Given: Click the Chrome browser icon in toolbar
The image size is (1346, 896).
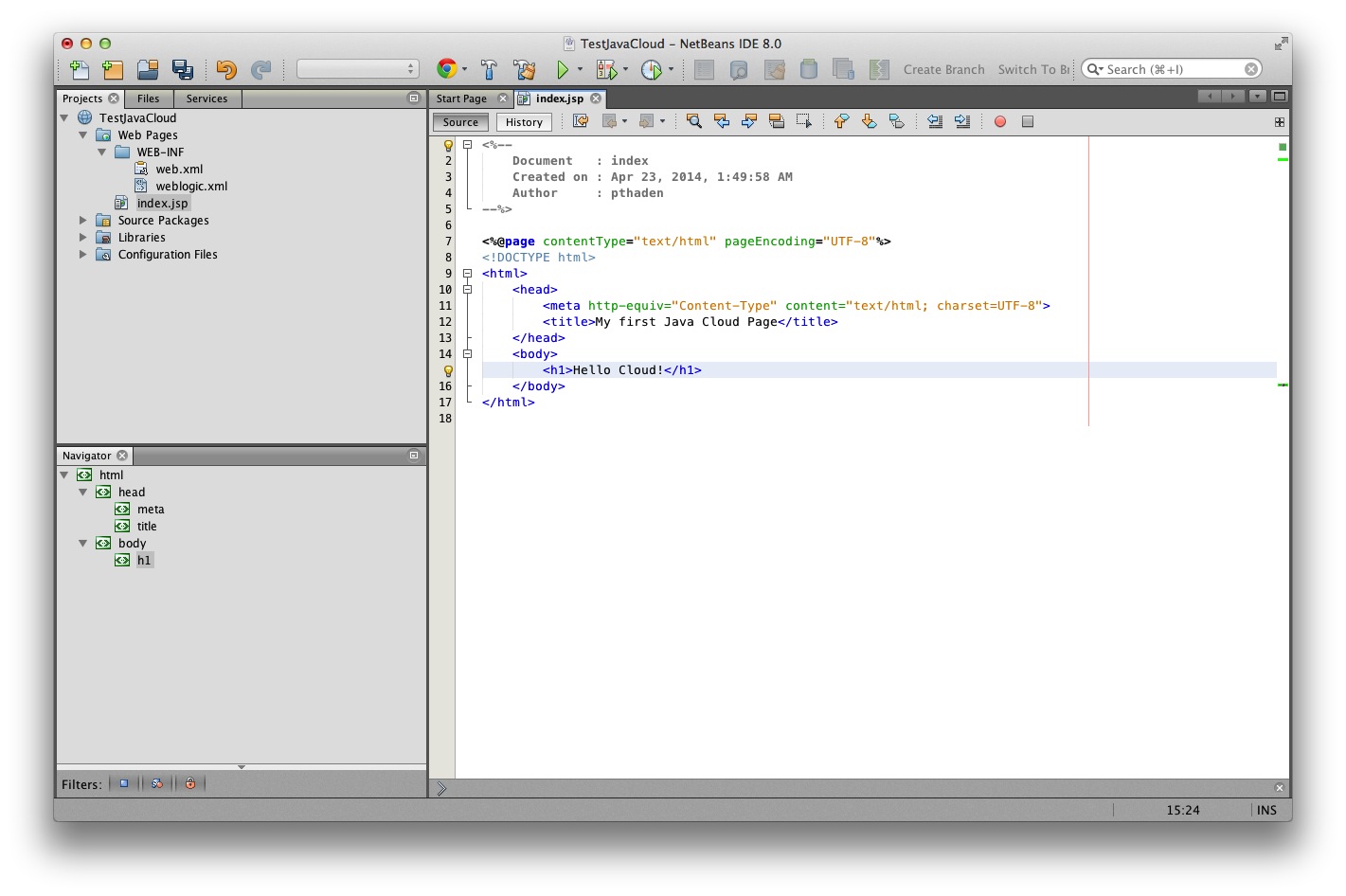Looking at the screenshot, I should coord(446,69).
